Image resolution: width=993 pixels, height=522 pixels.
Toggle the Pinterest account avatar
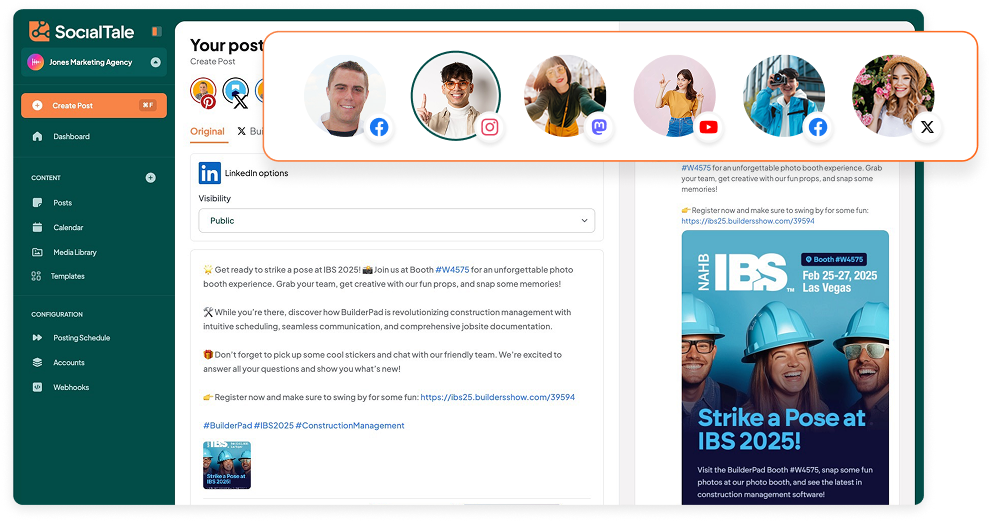[203, 92]
